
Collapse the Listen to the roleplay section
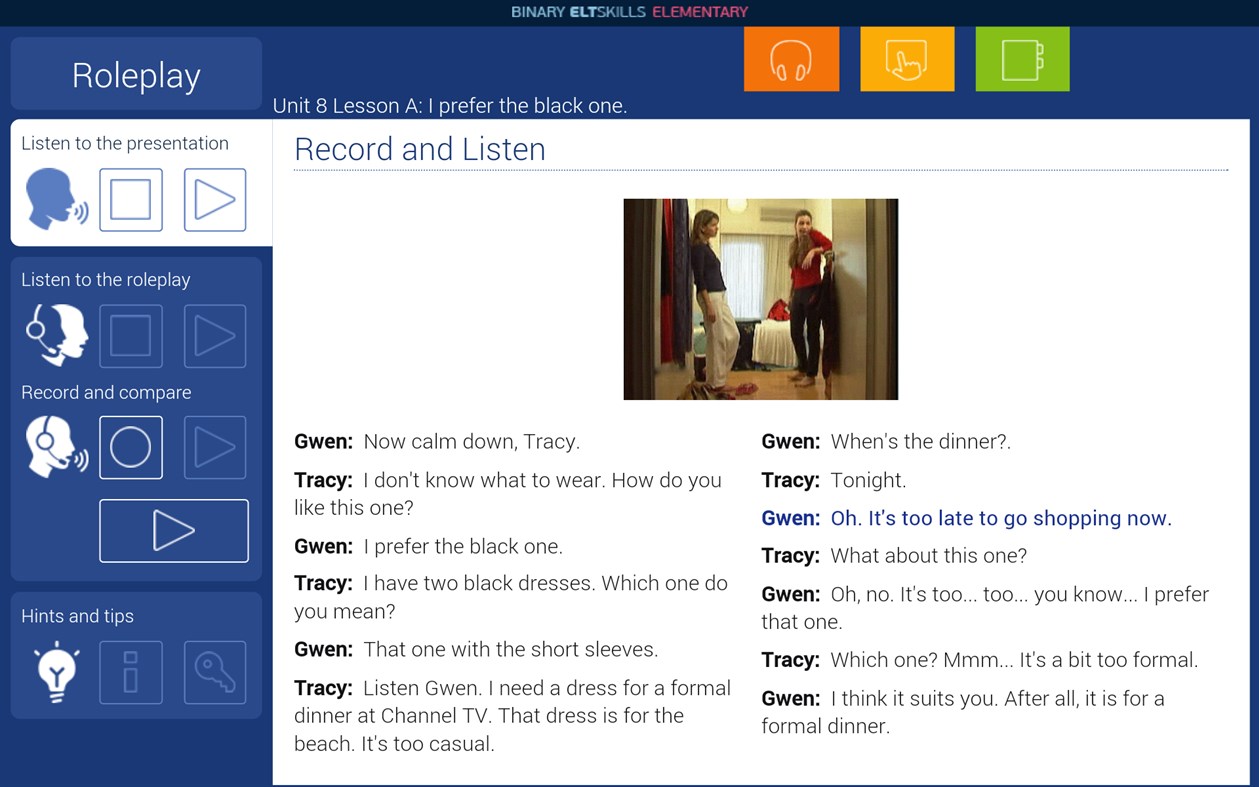pyautogui.click(x=105, y=280)
